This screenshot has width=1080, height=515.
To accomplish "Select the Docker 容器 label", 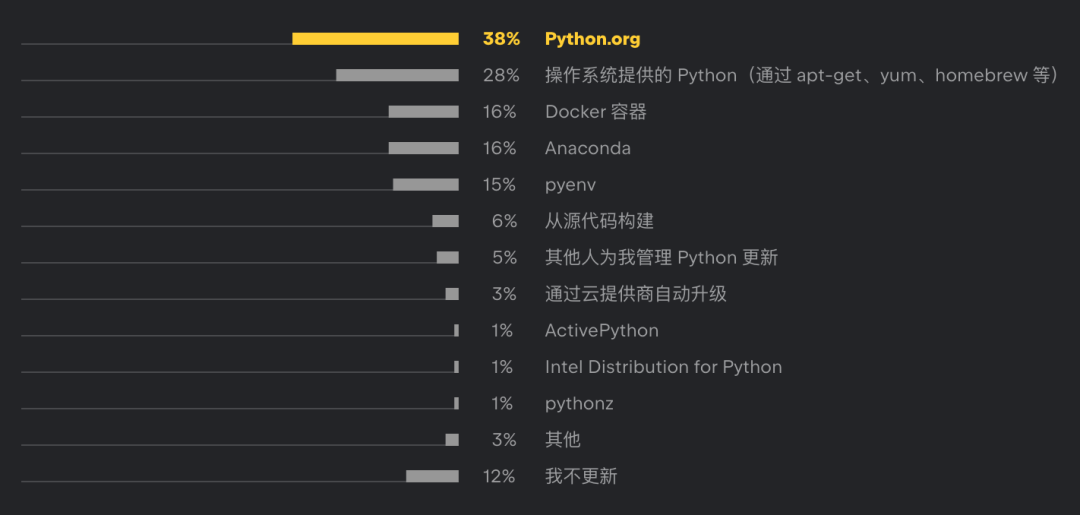I will click(x=596, y=112).
